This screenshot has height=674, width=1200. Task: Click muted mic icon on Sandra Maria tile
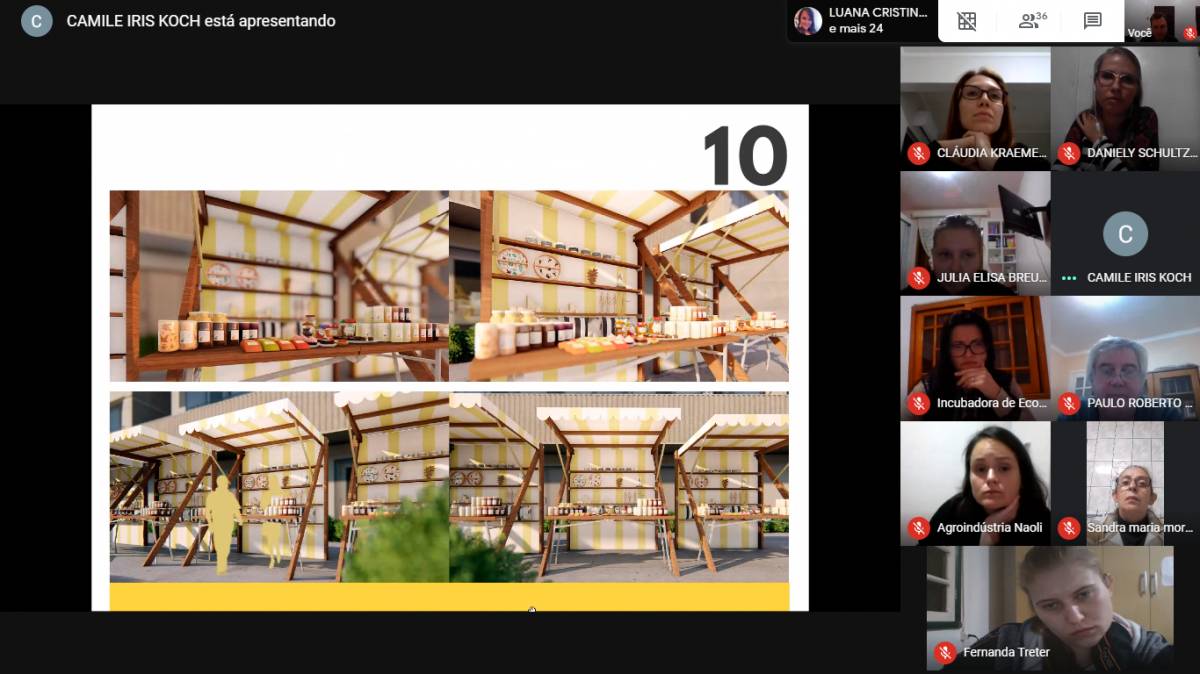pyautogui.click(x=1068, y=528)
